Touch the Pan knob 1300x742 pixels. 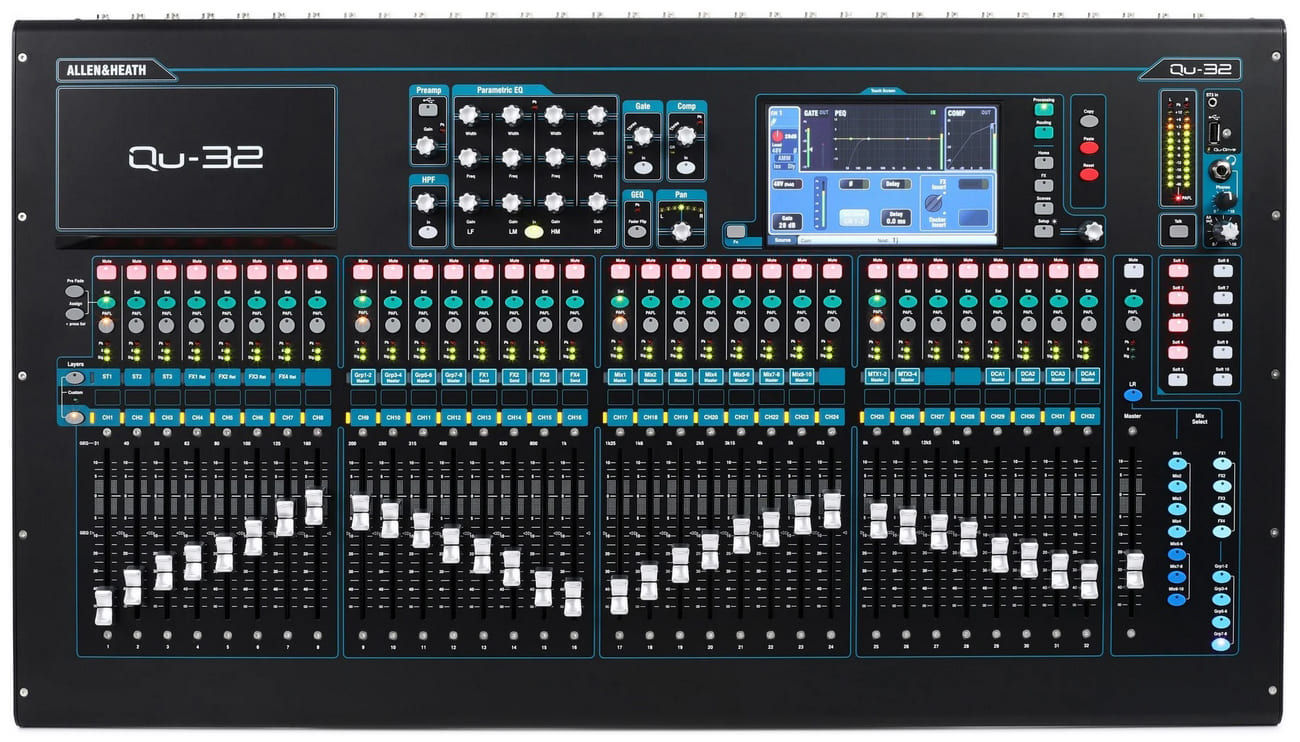click(681, 231)
